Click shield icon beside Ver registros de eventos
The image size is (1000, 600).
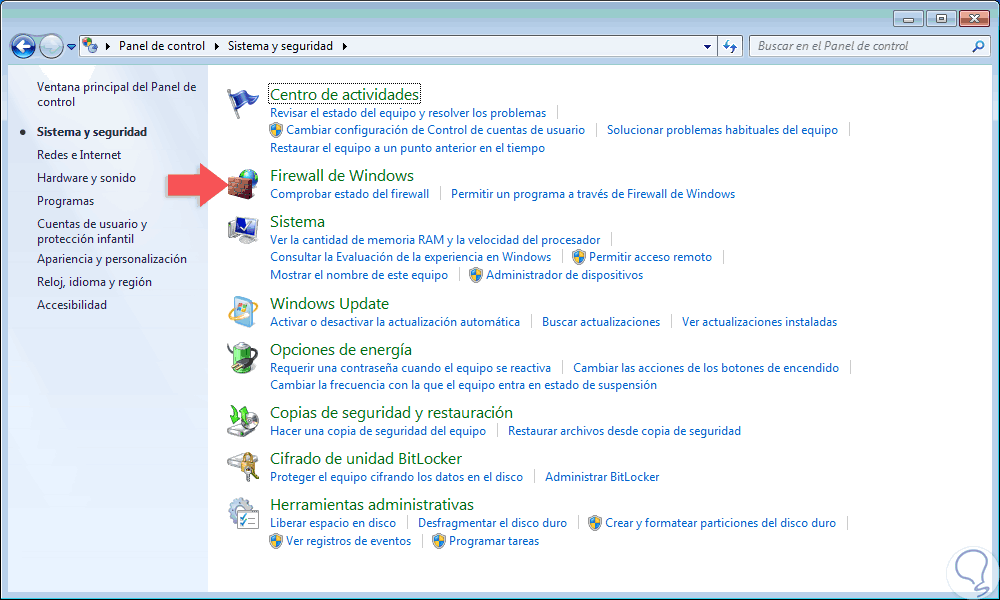(276, 541)
